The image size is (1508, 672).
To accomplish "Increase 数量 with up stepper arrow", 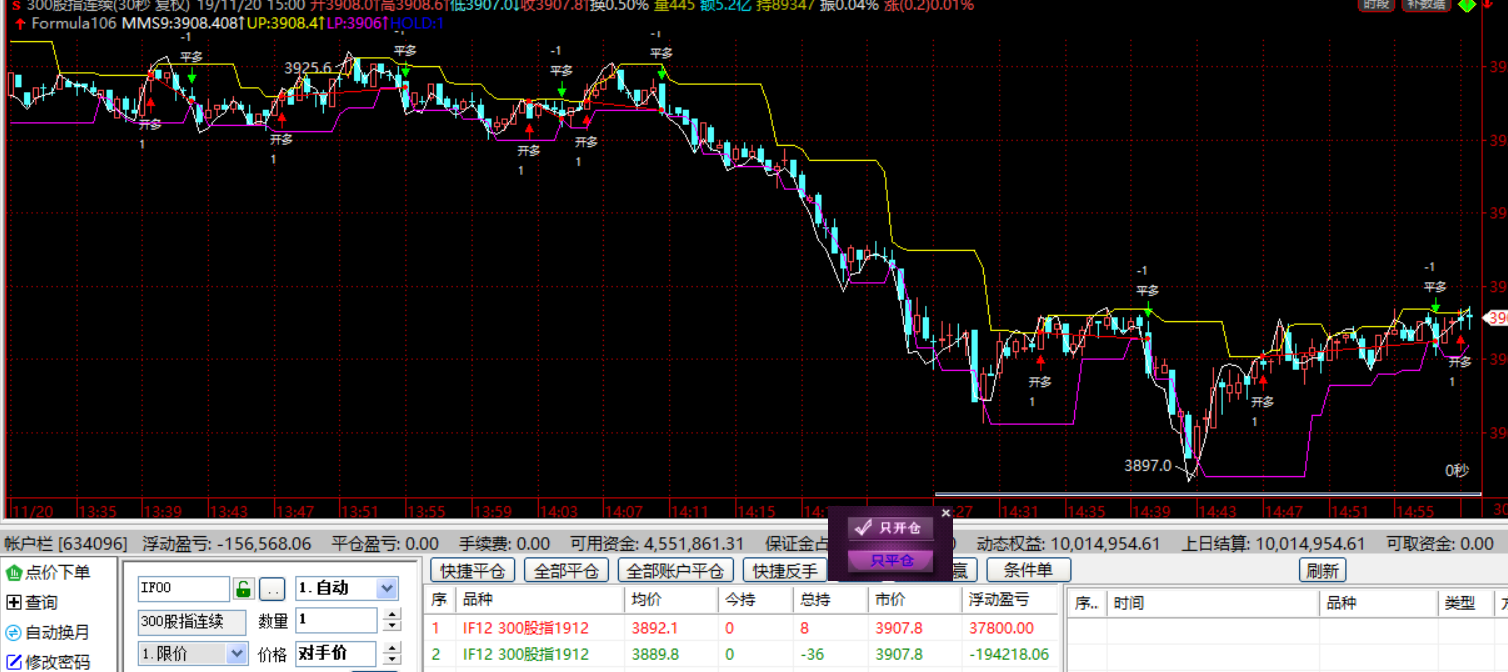I will tap(391, 614).
